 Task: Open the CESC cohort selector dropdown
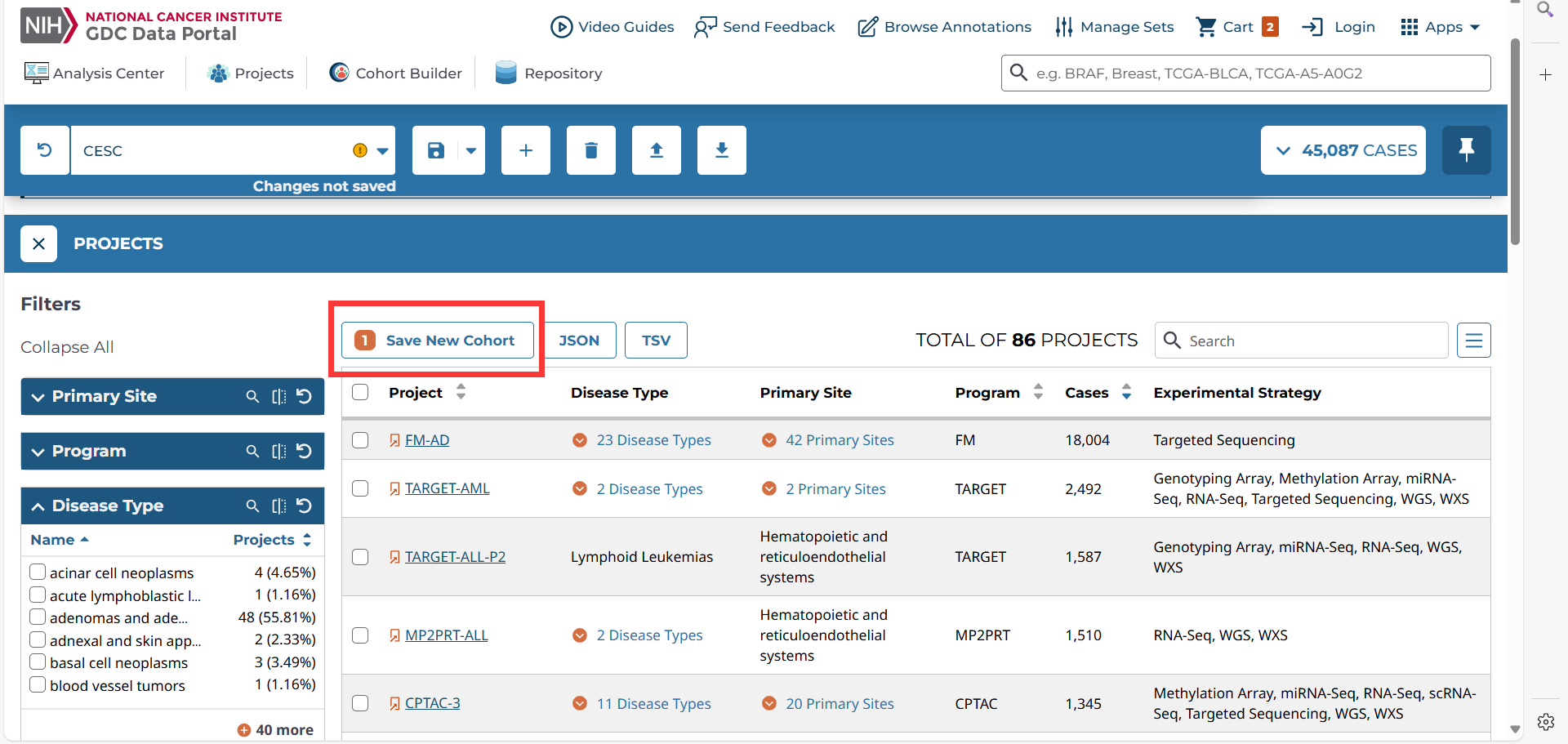coord(382,150)
